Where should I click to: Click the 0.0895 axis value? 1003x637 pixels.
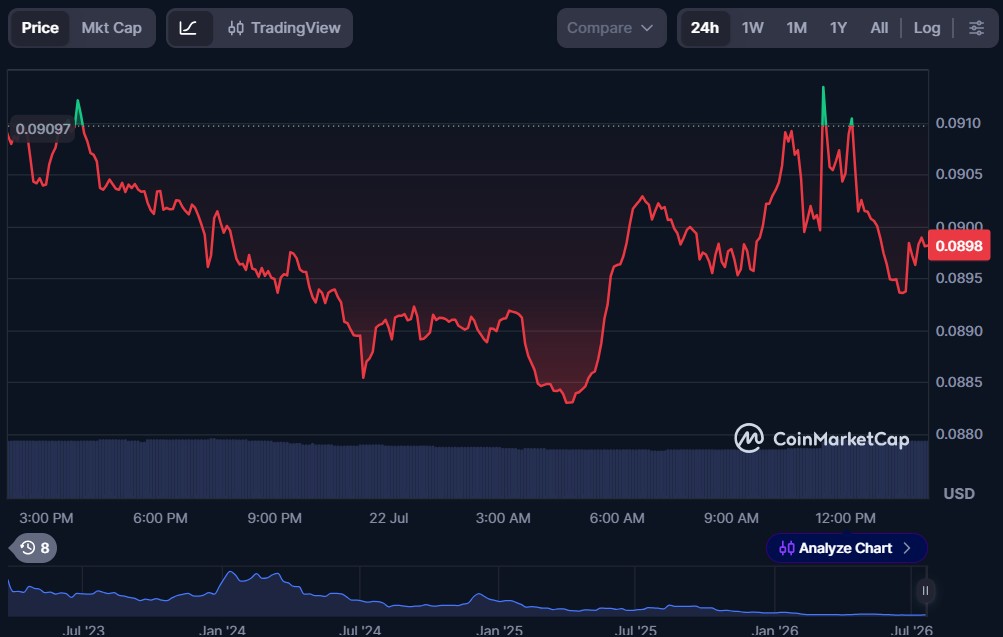coord(958,278)
